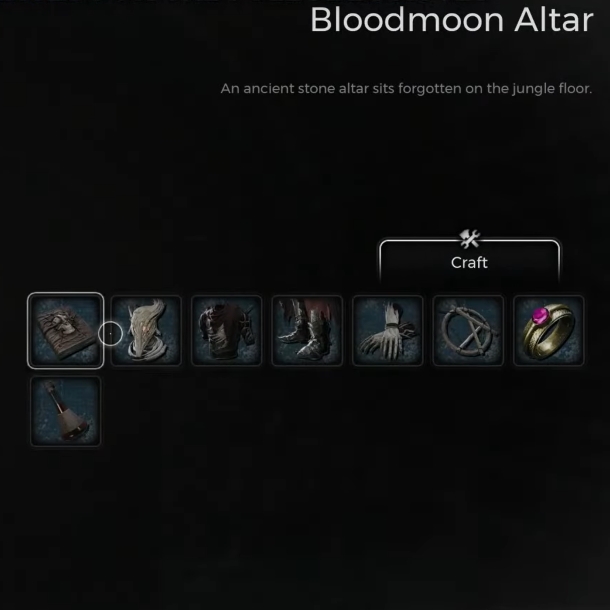Select the gold ring with pink gem
The width and height of the screenshot is (610, 610).
(x=549, y=330)
